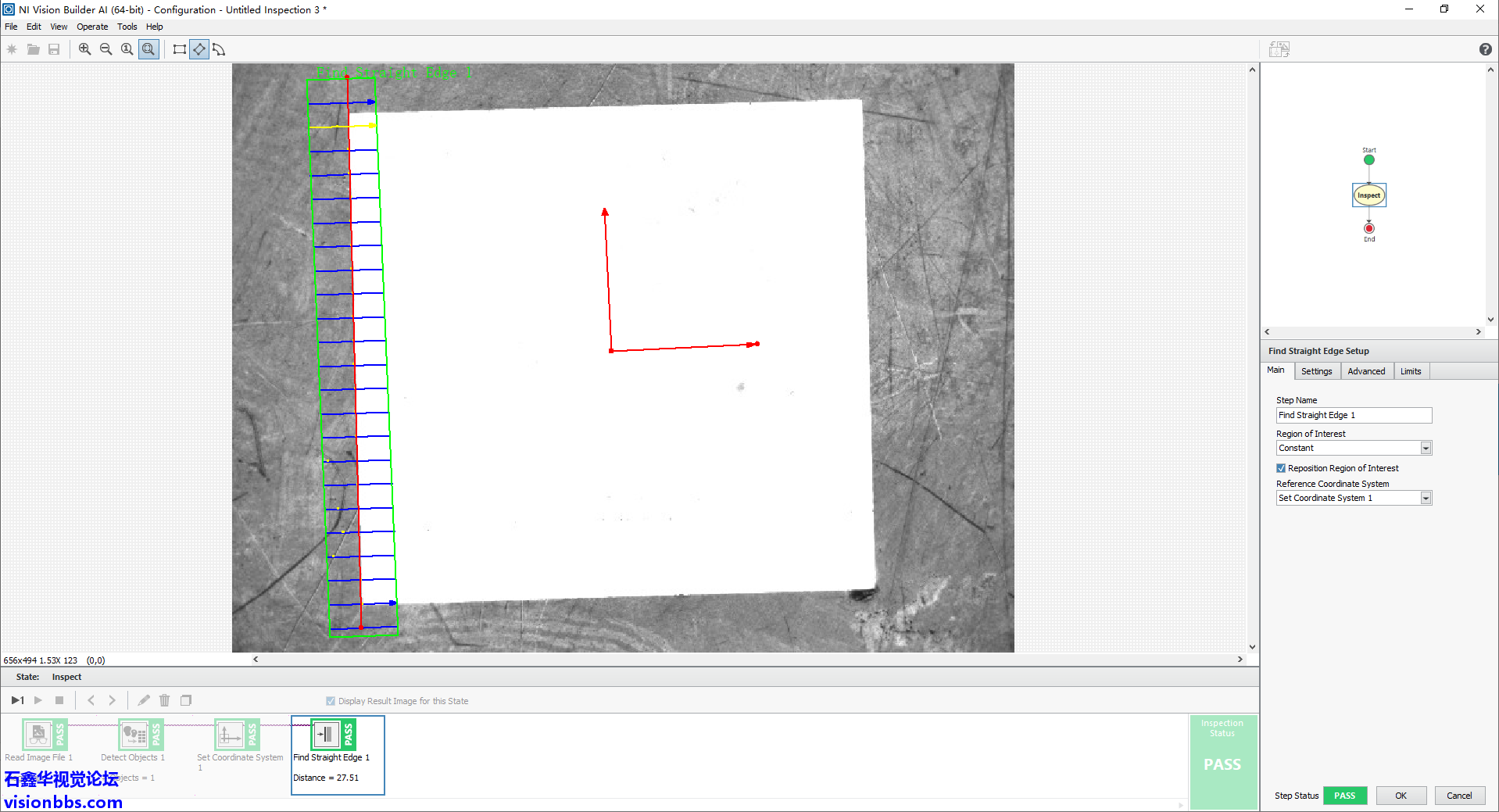Open the Tools menu
Viewport: 1499px width, 812px height.
(x=127, y=27)
